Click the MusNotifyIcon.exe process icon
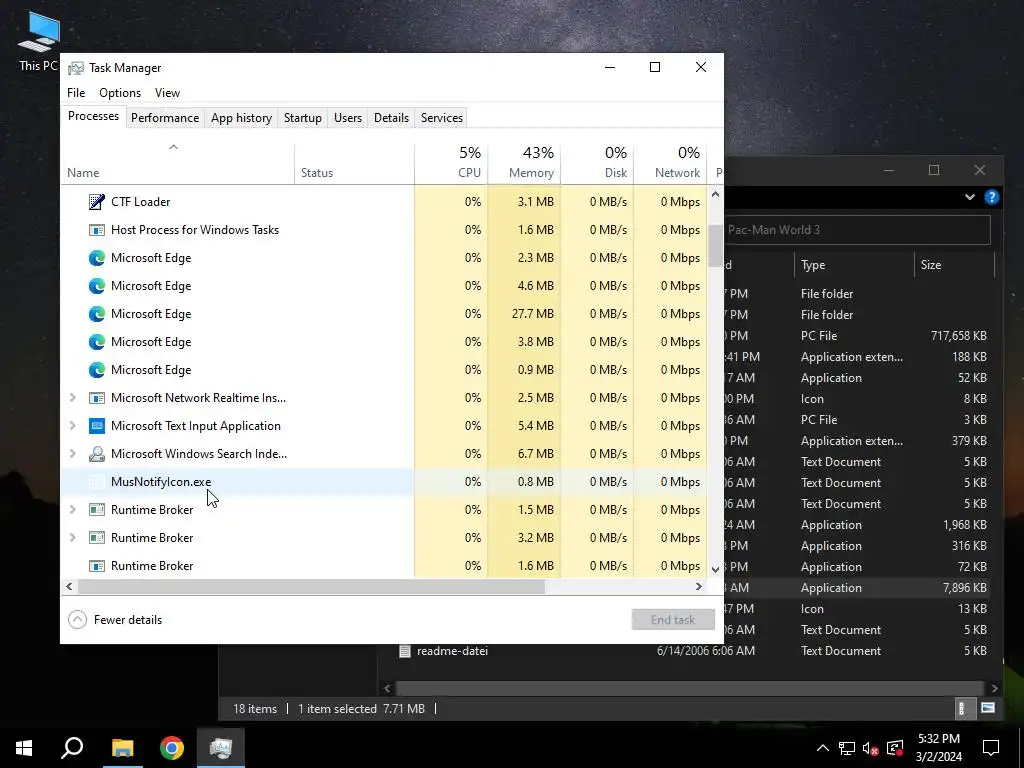The height and width of the screenshot is (768, 1024). pos(97,482)
